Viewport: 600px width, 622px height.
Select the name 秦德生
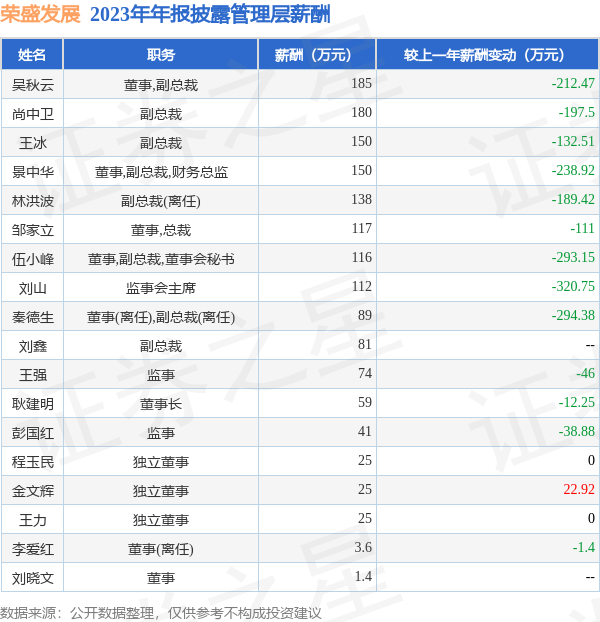33,317
